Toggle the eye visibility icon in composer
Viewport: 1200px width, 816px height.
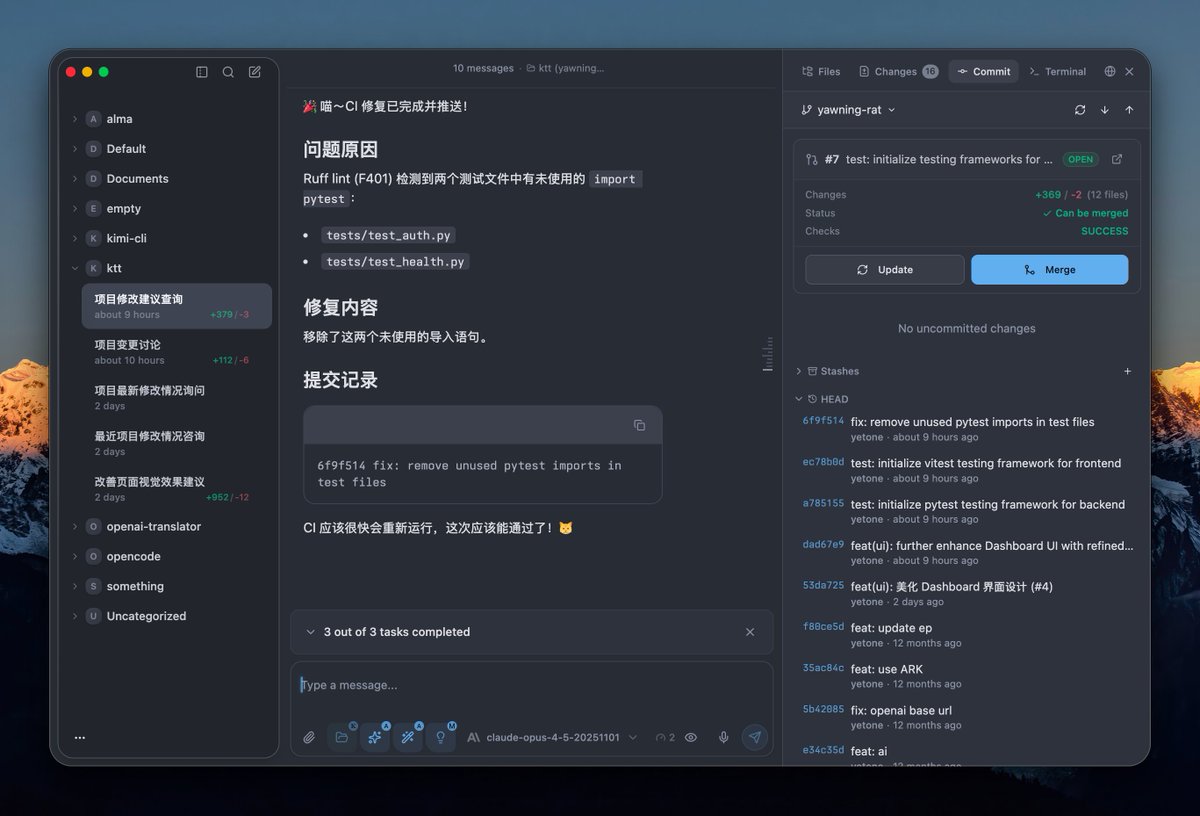691,737
